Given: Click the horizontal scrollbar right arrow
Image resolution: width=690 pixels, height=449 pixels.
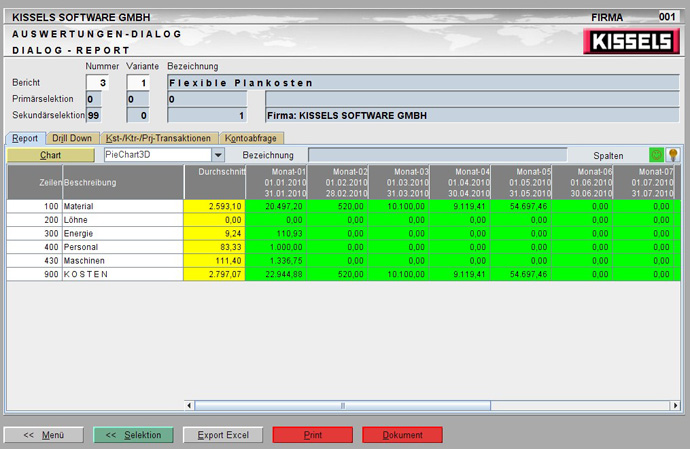Looking at the screenshot, I should (x=675, y=405).
